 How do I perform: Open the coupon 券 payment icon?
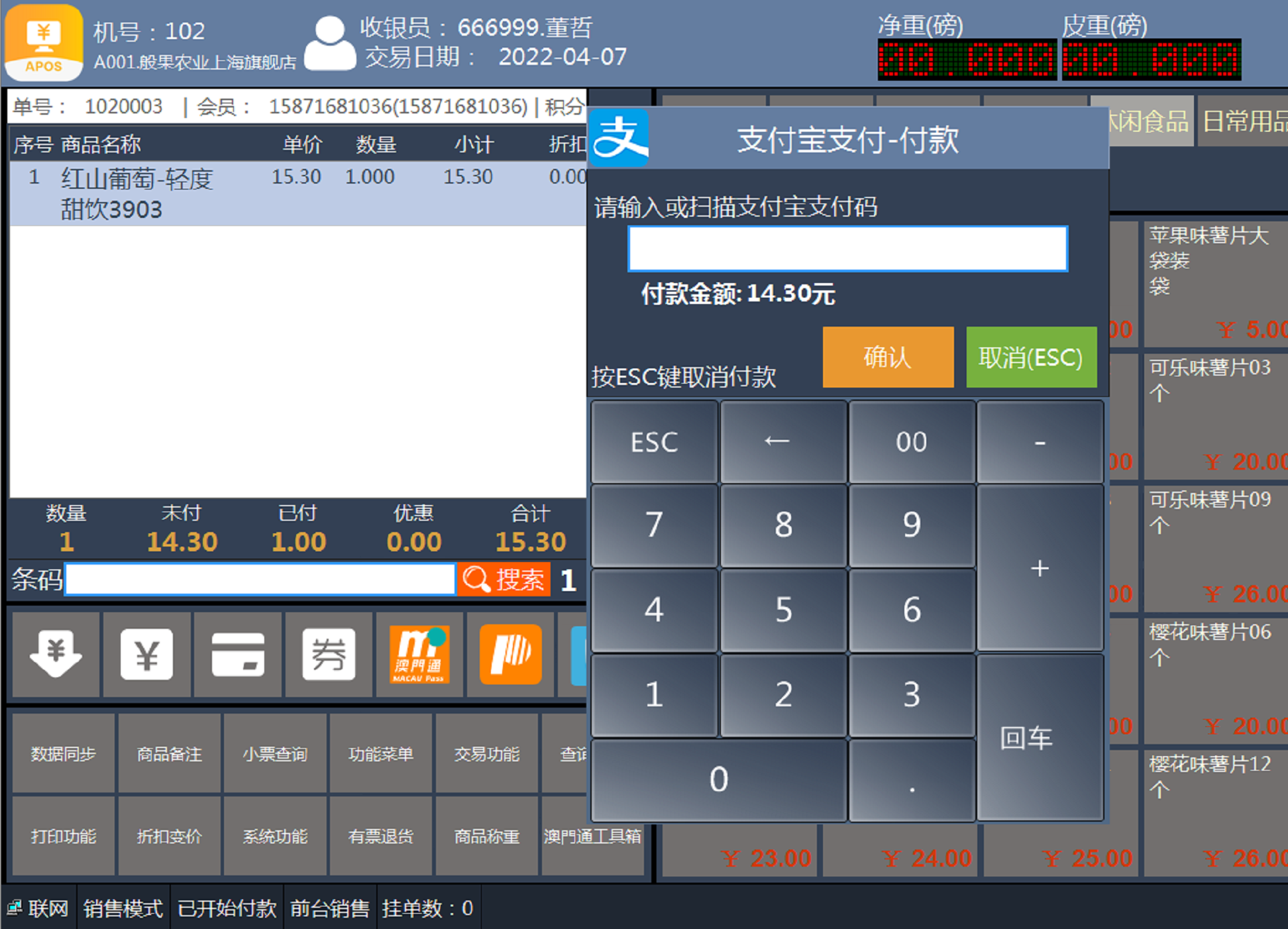point(329,654)
